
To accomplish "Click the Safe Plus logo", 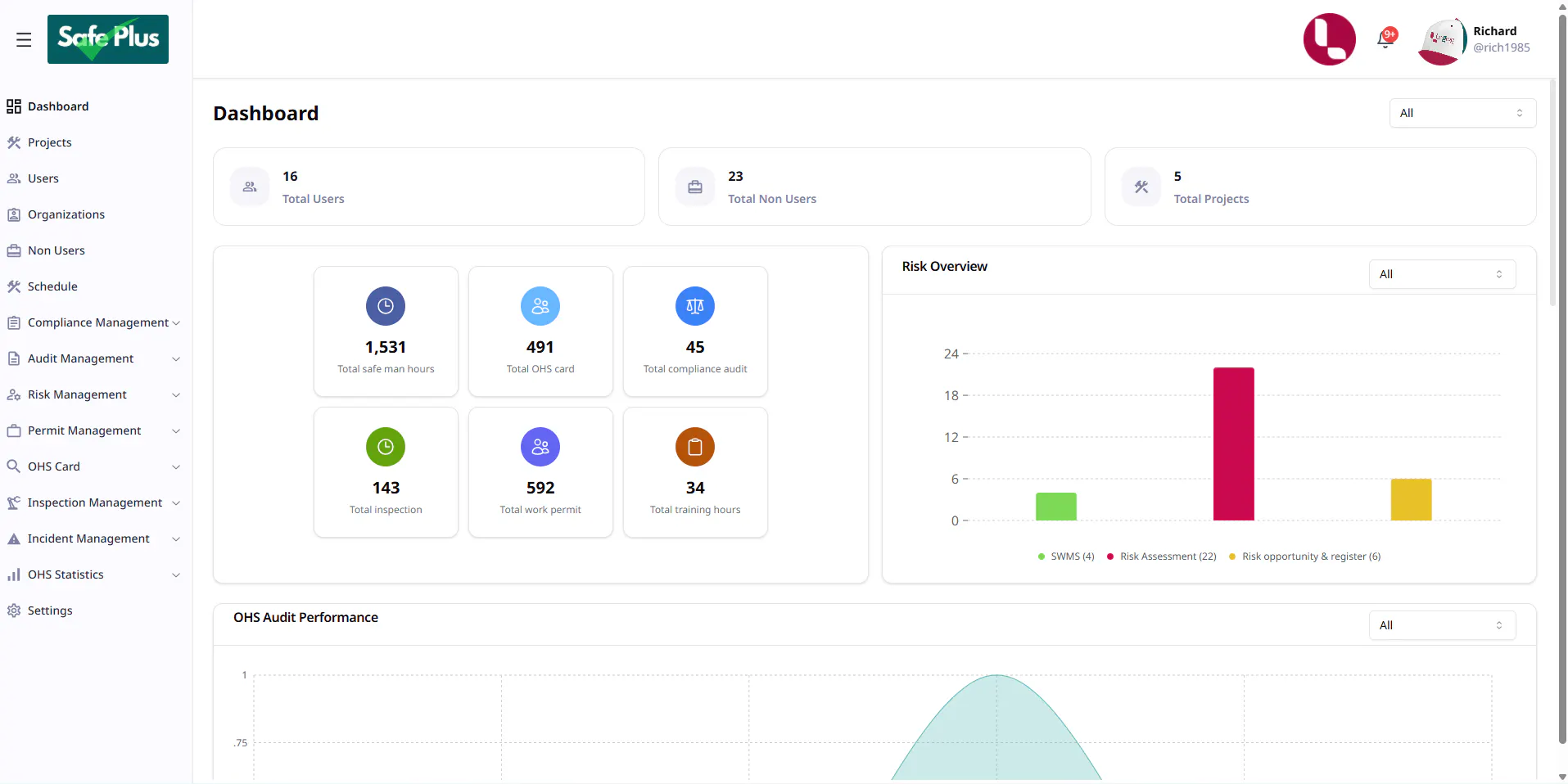I will pyautogui.click(x=108, y=39).
